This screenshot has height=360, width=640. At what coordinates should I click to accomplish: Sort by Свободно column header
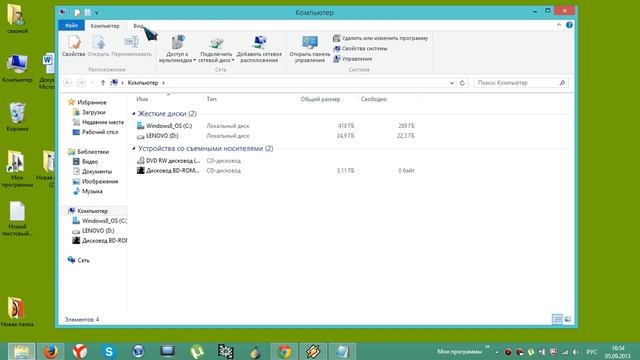(x=373, y=99)
